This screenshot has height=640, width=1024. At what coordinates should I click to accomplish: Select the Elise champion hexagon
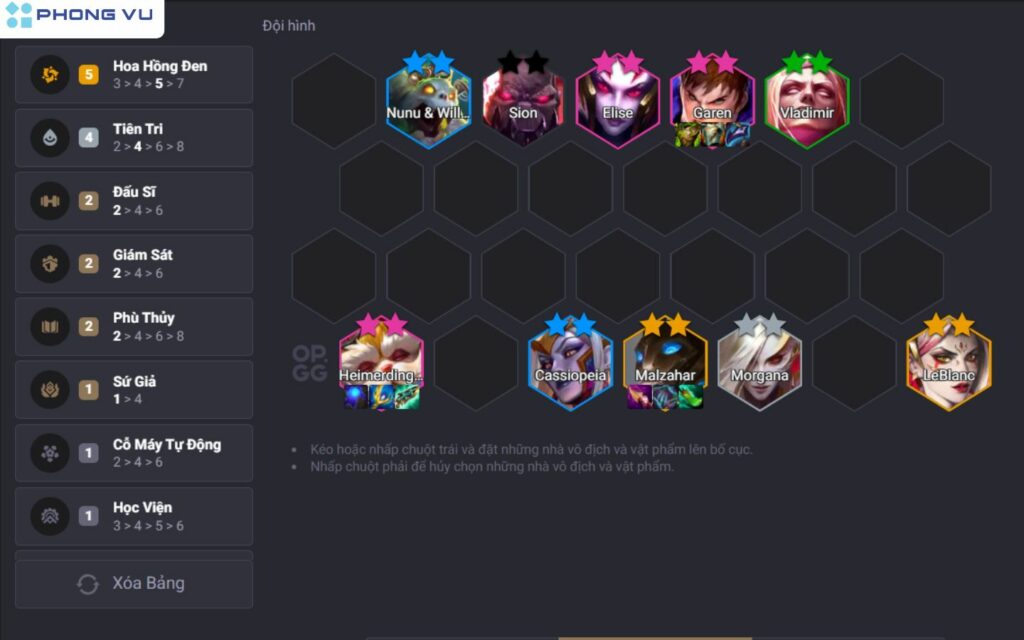coord(618,100)
